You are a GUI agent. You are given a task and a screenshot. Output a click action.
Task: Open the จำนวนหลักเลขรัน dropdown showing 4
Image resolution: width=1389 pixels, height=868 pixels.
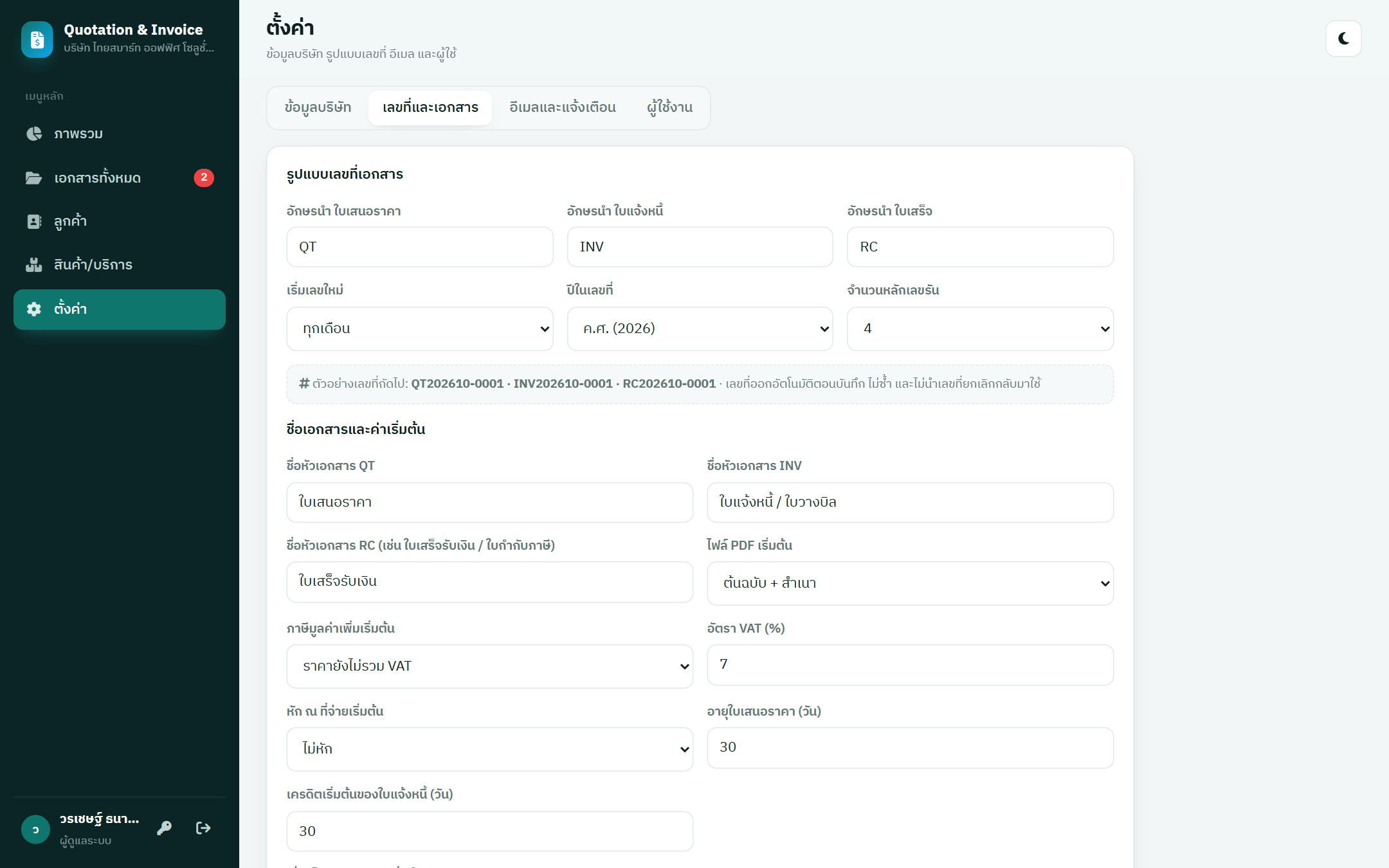pos(980,329)
